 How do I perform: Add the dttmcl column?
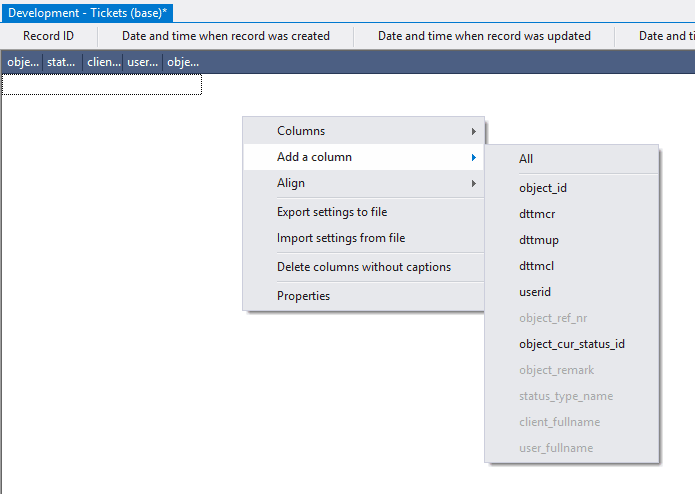pyautogui.click(x=536, y=266)
